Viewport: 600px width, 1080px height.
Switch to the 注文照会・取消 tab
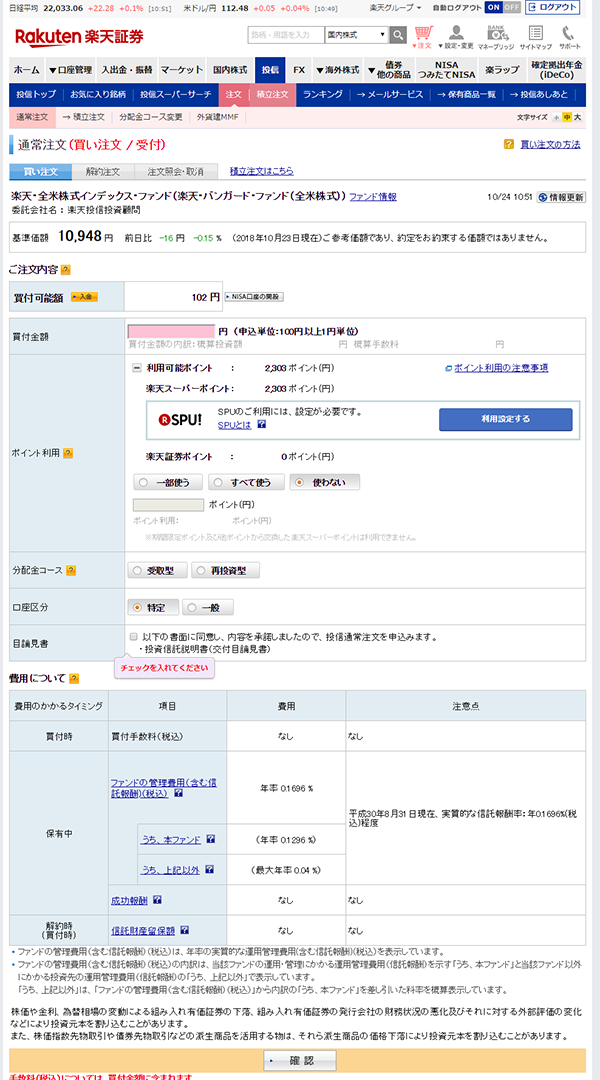(x=175, y=171)
